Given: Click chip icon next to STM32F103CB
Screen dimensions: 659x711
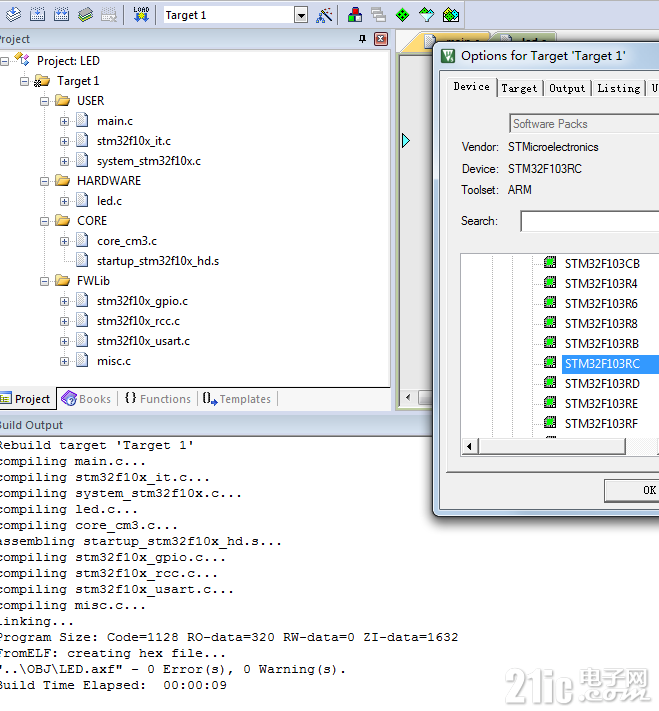Looking at the screenshot, I should [550, 263].
